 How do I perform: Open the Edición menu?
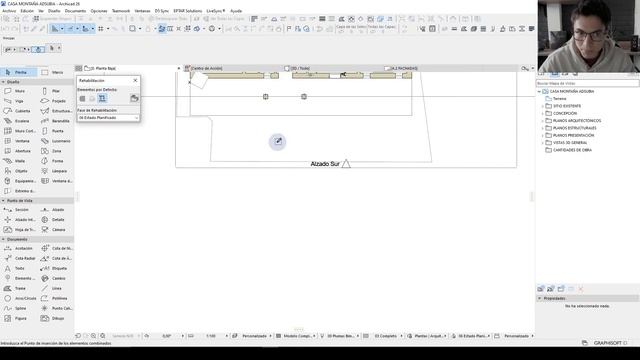pyautogui.click(x=27, y=11)
